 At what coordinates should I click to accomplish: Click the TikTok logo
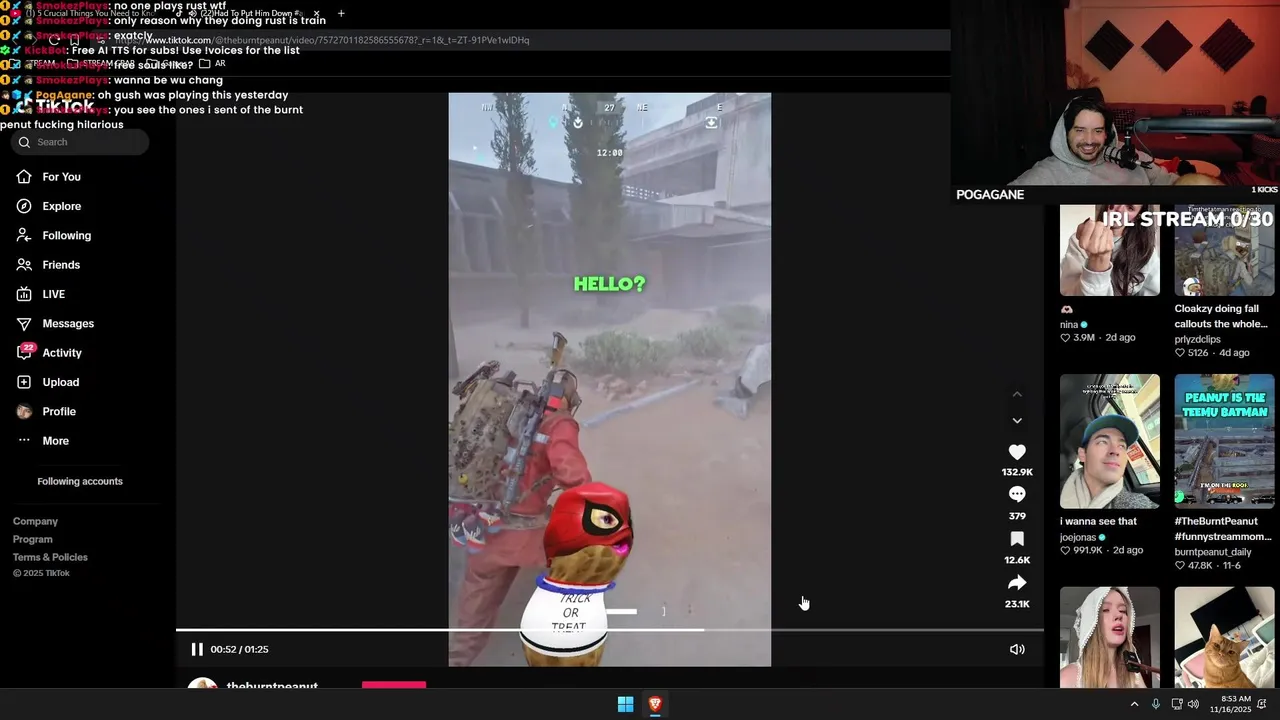point(55,106)
